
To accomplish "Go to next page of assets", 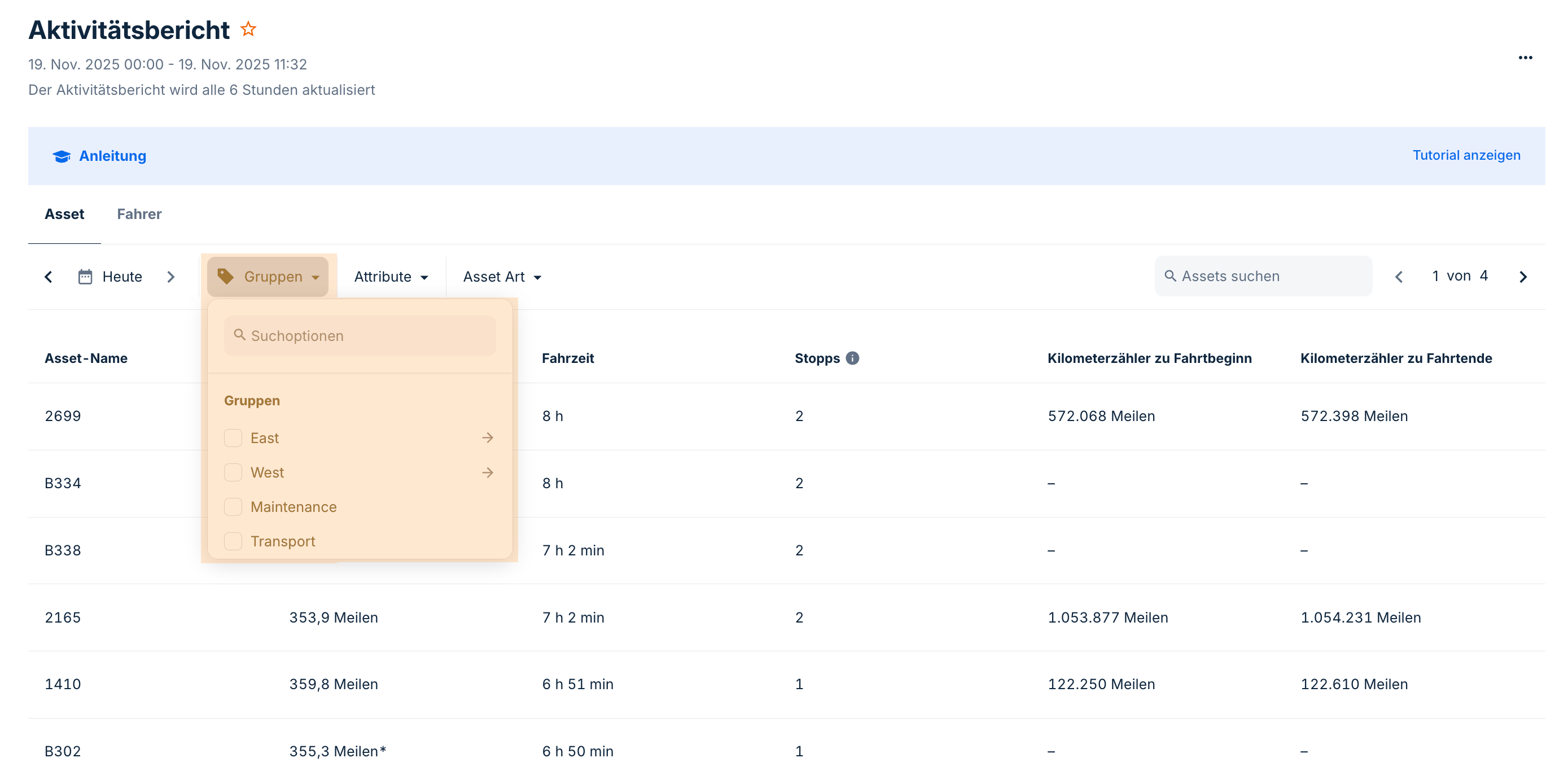I will pyautogui.click(x=1522, y=277).
